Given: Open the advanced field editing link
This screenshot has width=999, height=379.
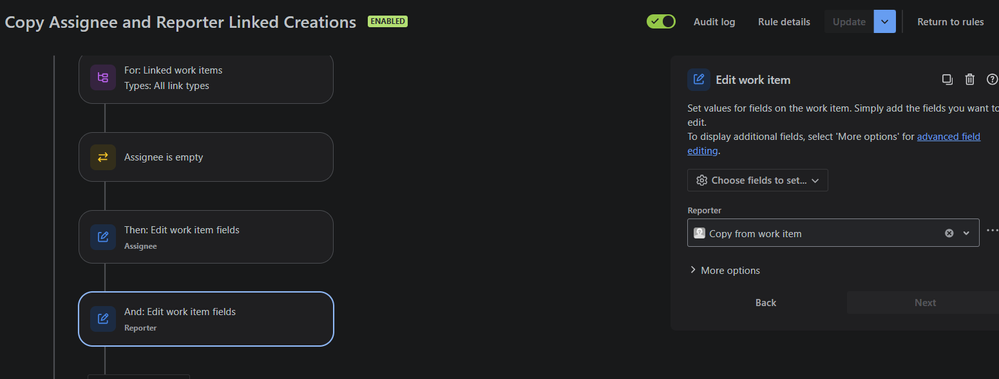Looking at the screenshot, I should 834,143.
